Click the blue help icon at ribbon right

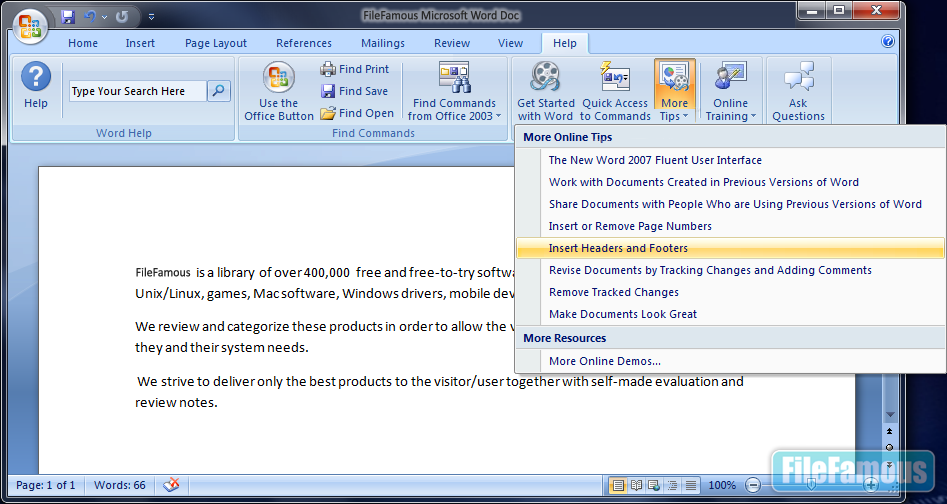887,41
